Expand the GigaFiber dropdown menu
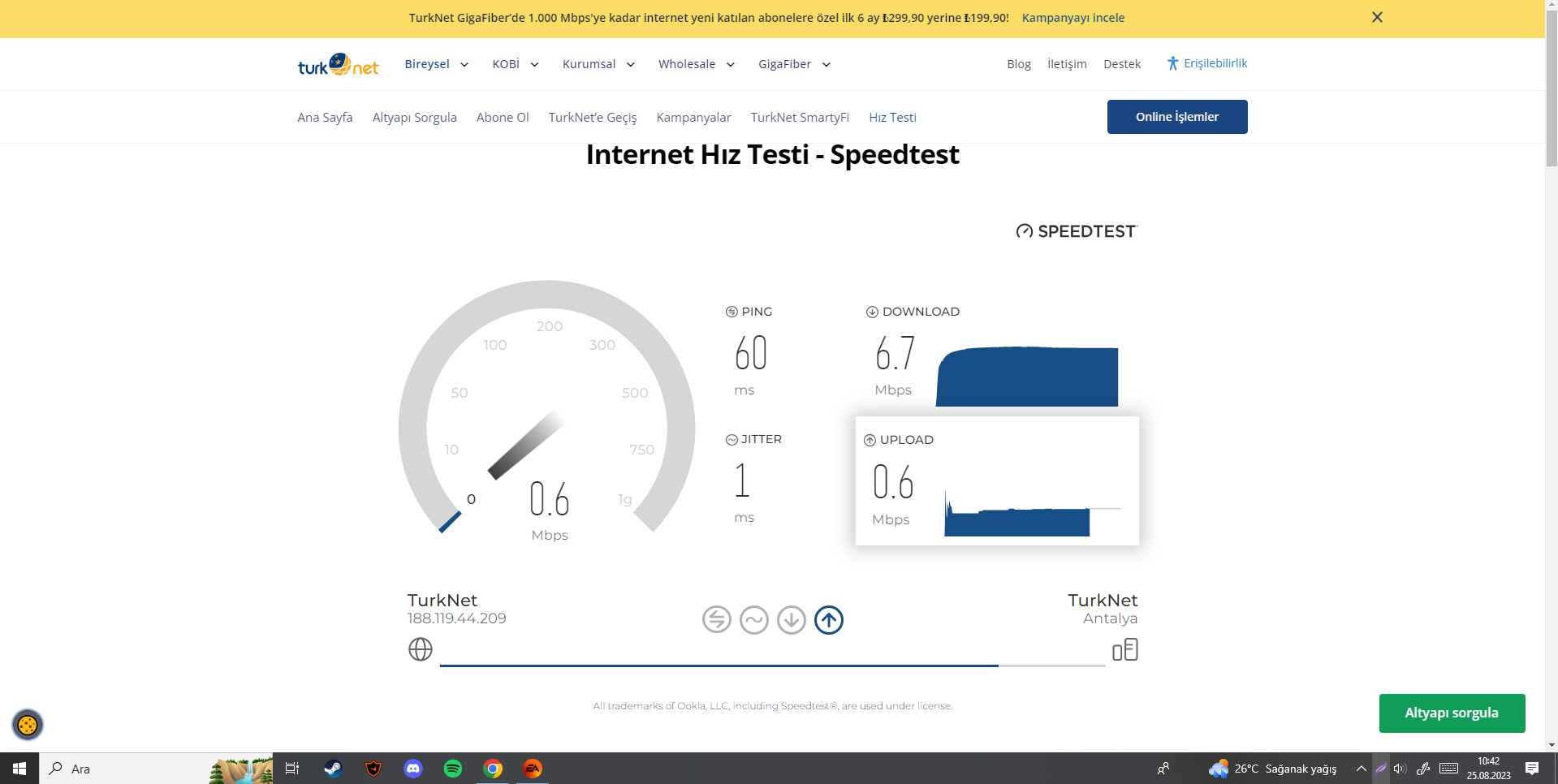Viewport: 1558px width, 784px height. [x=794, y=64]
